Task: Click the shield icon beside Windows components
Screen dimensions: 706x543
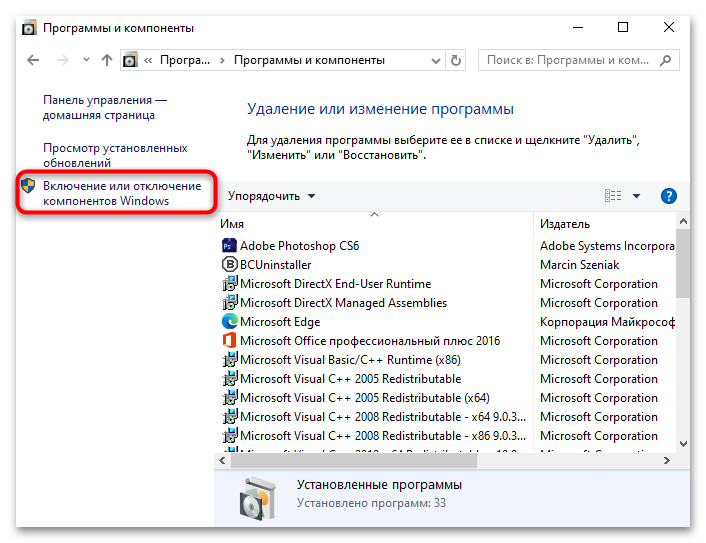Action: pos(28,186)
